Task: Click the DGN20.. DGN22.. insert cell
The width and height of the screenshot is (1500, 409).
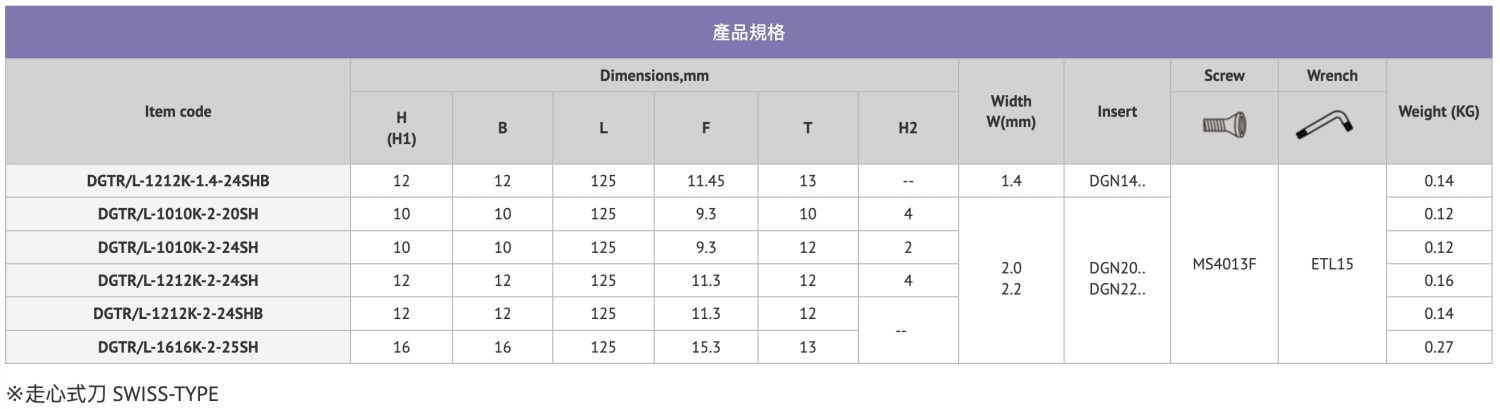Action: 1117,280
